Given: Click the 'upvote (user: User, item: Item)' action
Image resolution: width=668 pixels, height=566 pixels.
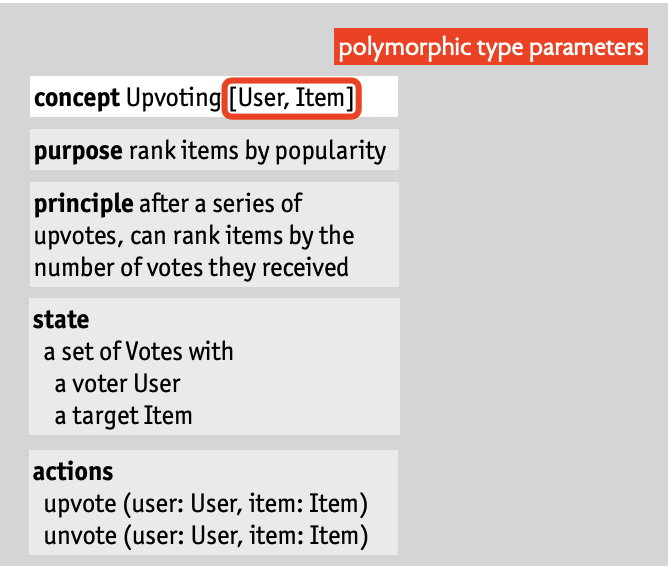Looking at the screenshot, I should point(206,504).
